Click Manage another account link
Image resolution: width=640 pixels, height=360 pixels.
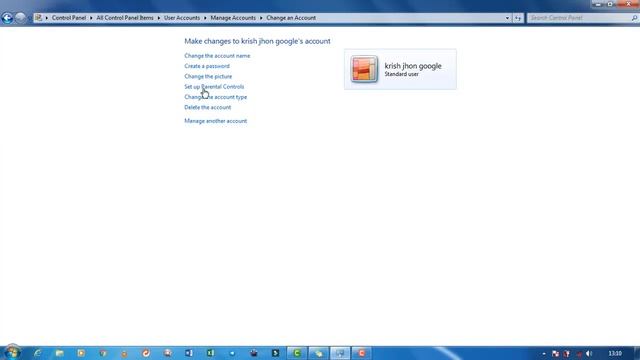point(216,121)
